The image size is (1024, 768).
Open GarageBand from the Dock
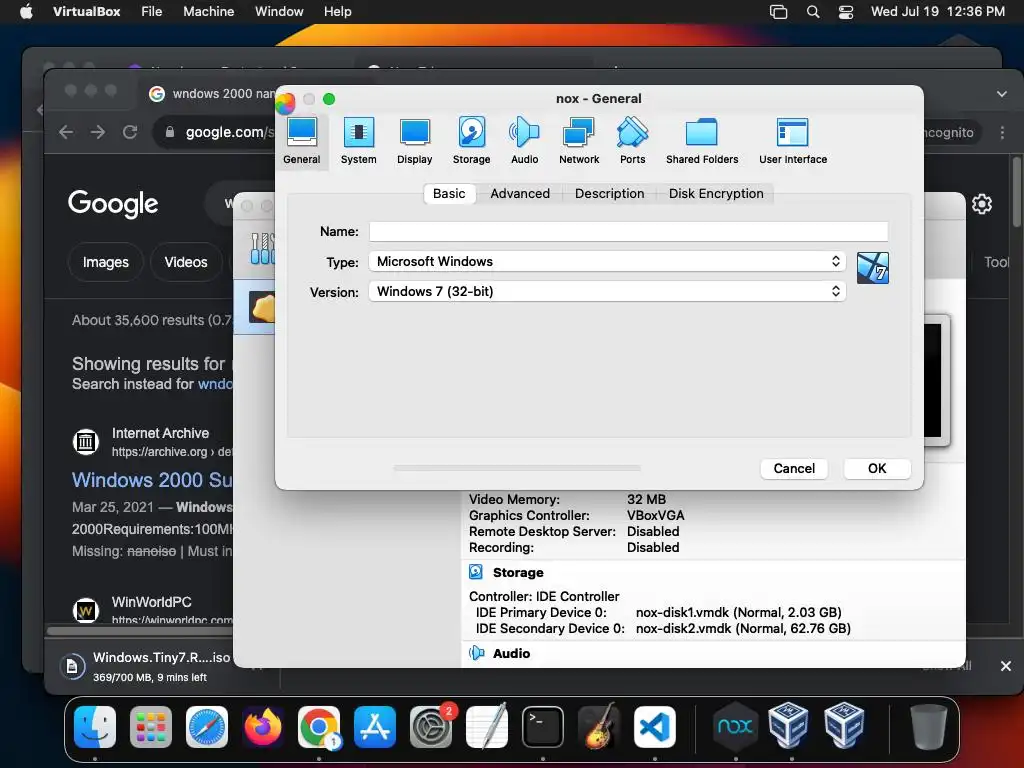point(599,727)
